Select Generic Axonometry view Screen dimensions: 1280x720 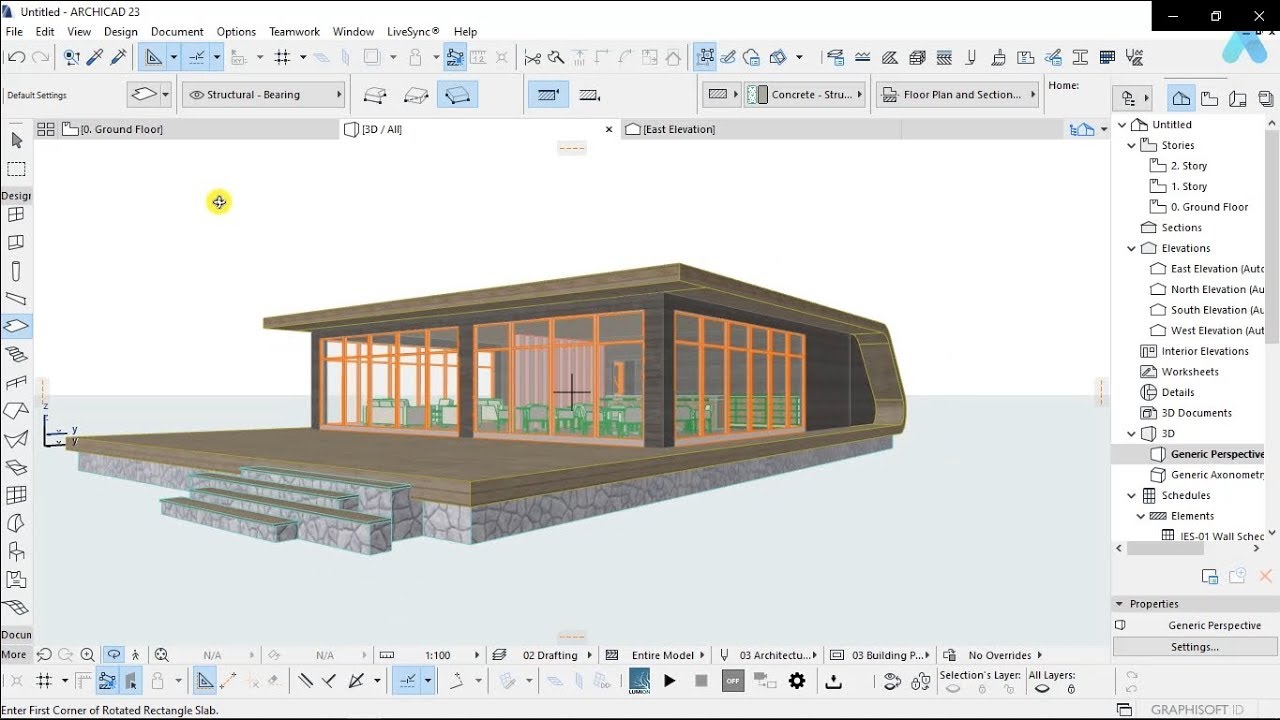(1217, 475)
